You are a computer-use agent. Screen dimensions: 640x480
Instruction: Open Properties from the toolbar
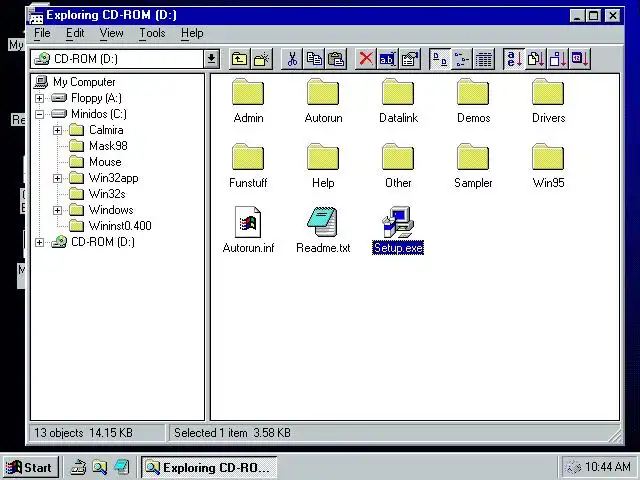point(409,59)
